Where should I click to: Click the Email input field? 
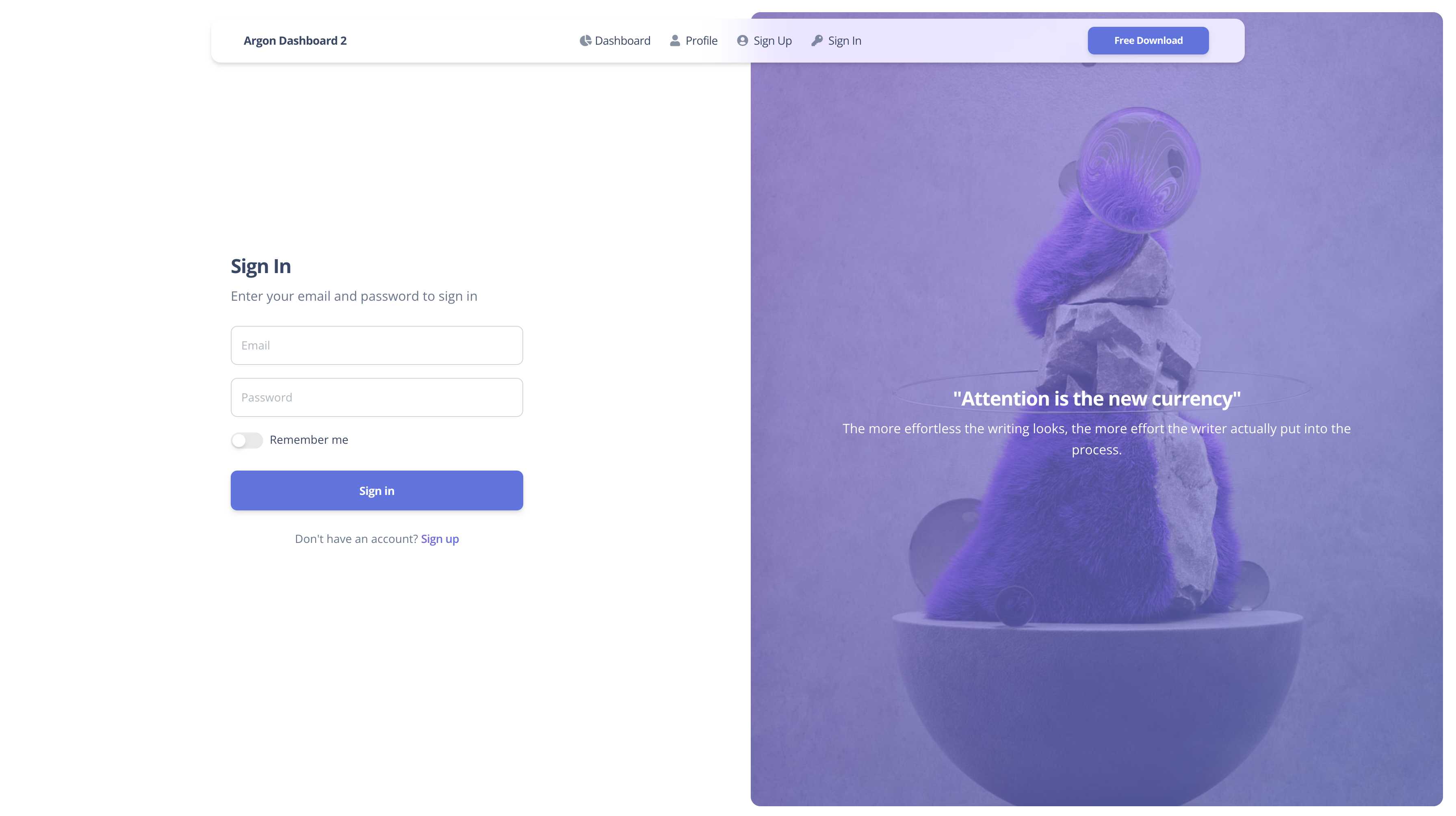pyautogui.click(x=377, y=345)
